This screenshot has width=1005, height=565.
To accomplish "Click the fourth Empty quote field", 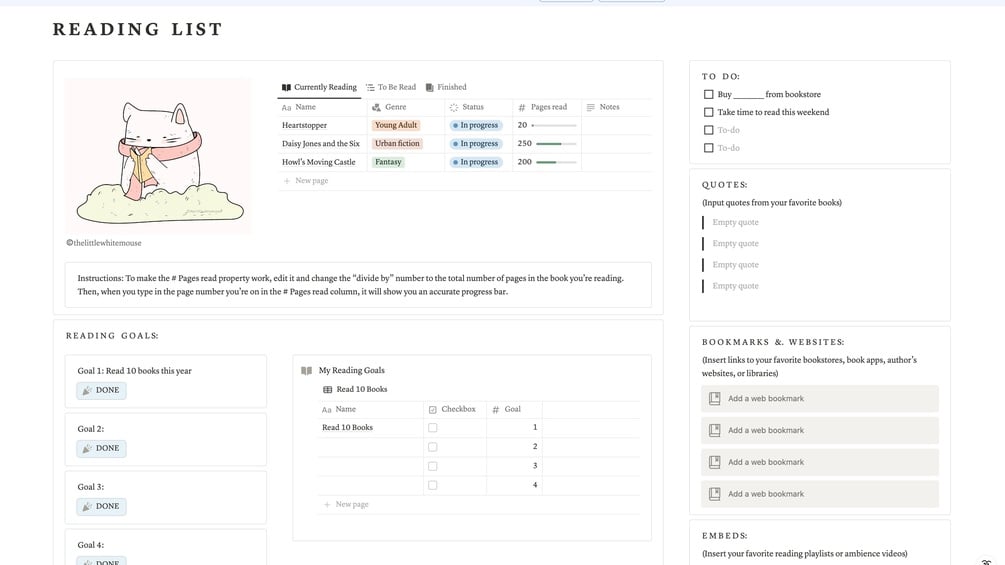I will click(x=735, y=286).
